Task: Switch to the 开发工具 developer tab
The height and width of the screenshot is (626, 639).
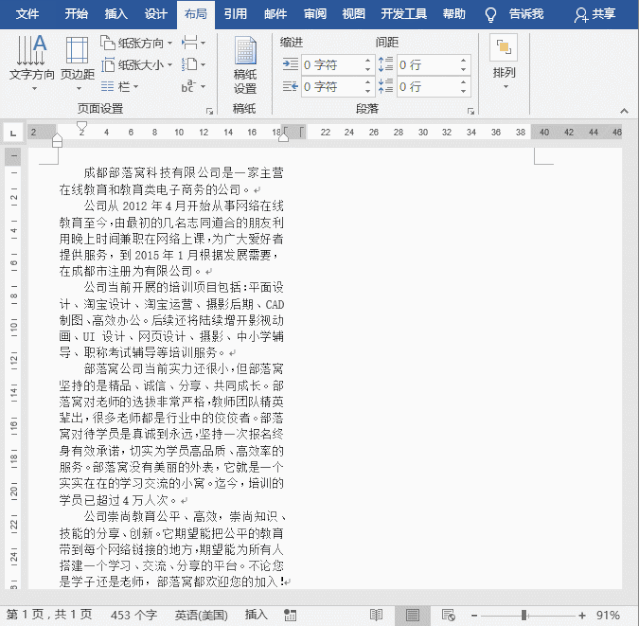Action: tap(404, 14)
